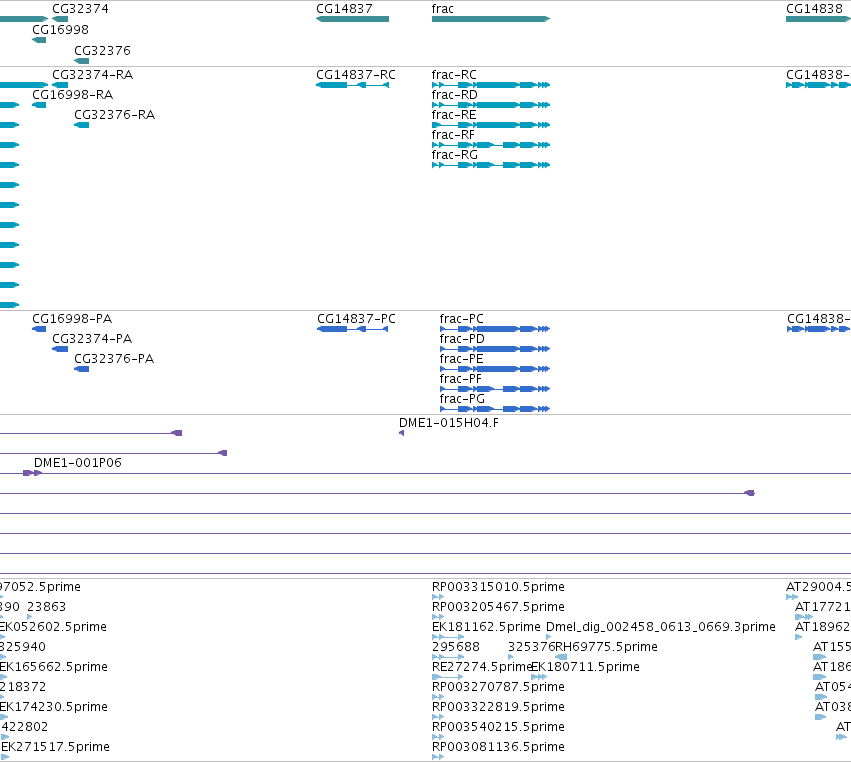Image resolution: width=851 pixels, height=762 pixels.
Task: Select the frac gene arrow glyph
Action: (491, 19)
